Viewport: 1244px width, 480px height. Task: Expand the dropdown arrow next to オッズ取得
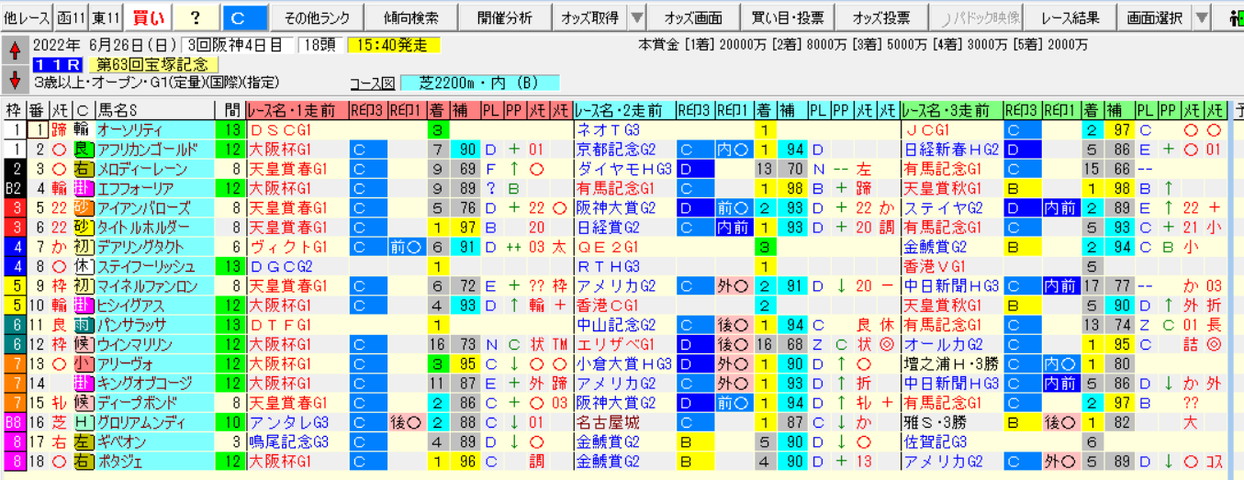point(638,17)
